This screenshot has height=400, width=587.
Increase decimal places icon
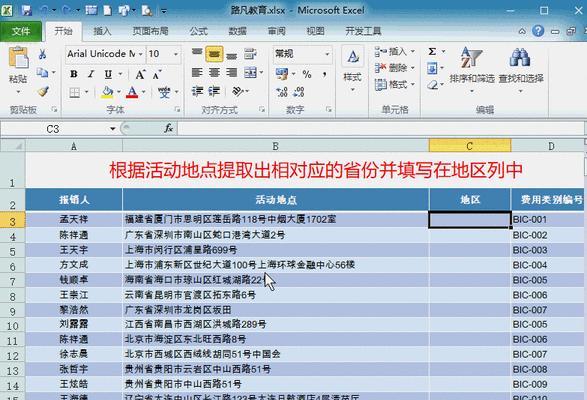click(x=282, y=92)
